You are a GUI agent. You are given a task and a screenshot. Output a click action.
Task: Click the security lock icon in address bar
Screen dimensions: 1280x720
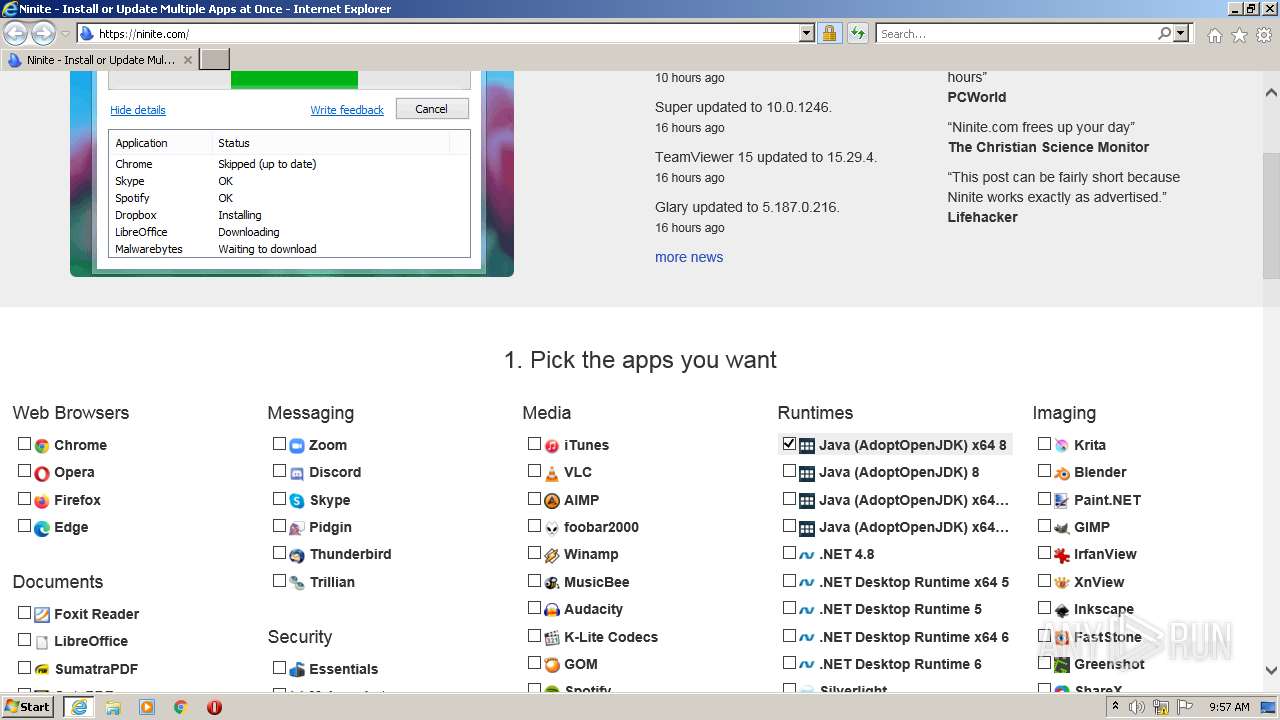click(x=829, y=33)
